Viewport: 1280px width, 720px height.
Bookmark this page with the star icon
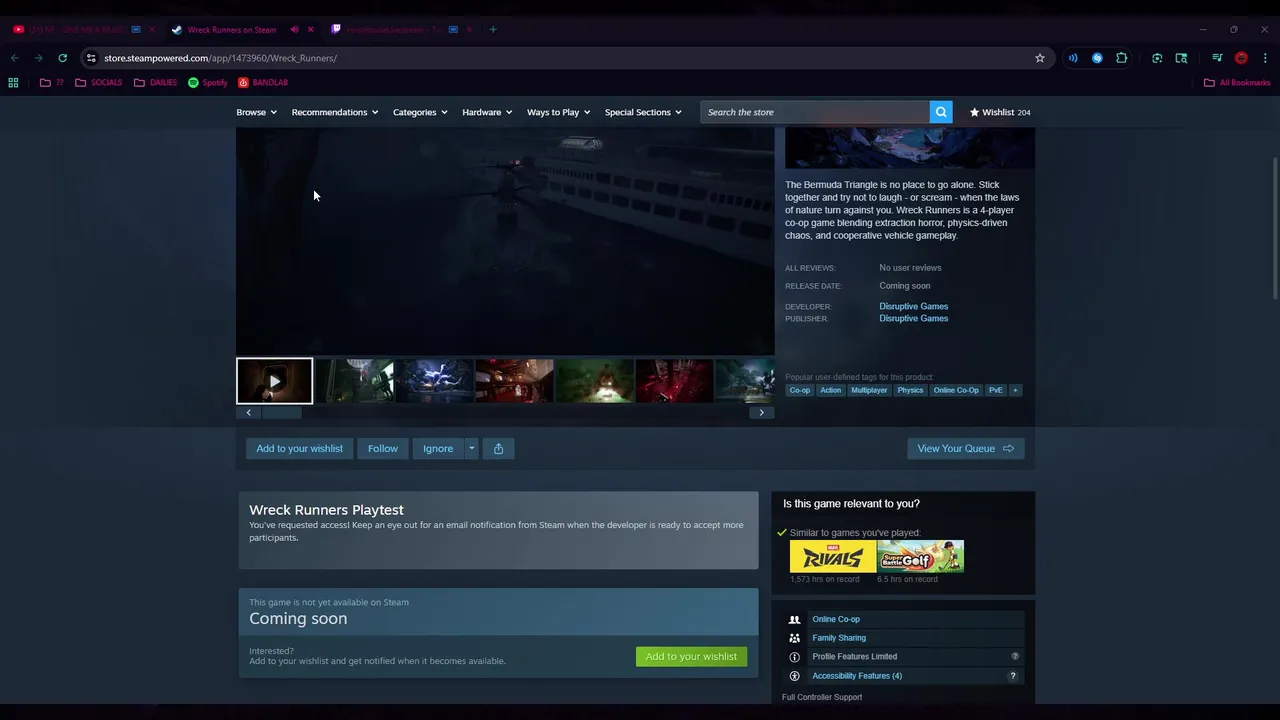1040,58
